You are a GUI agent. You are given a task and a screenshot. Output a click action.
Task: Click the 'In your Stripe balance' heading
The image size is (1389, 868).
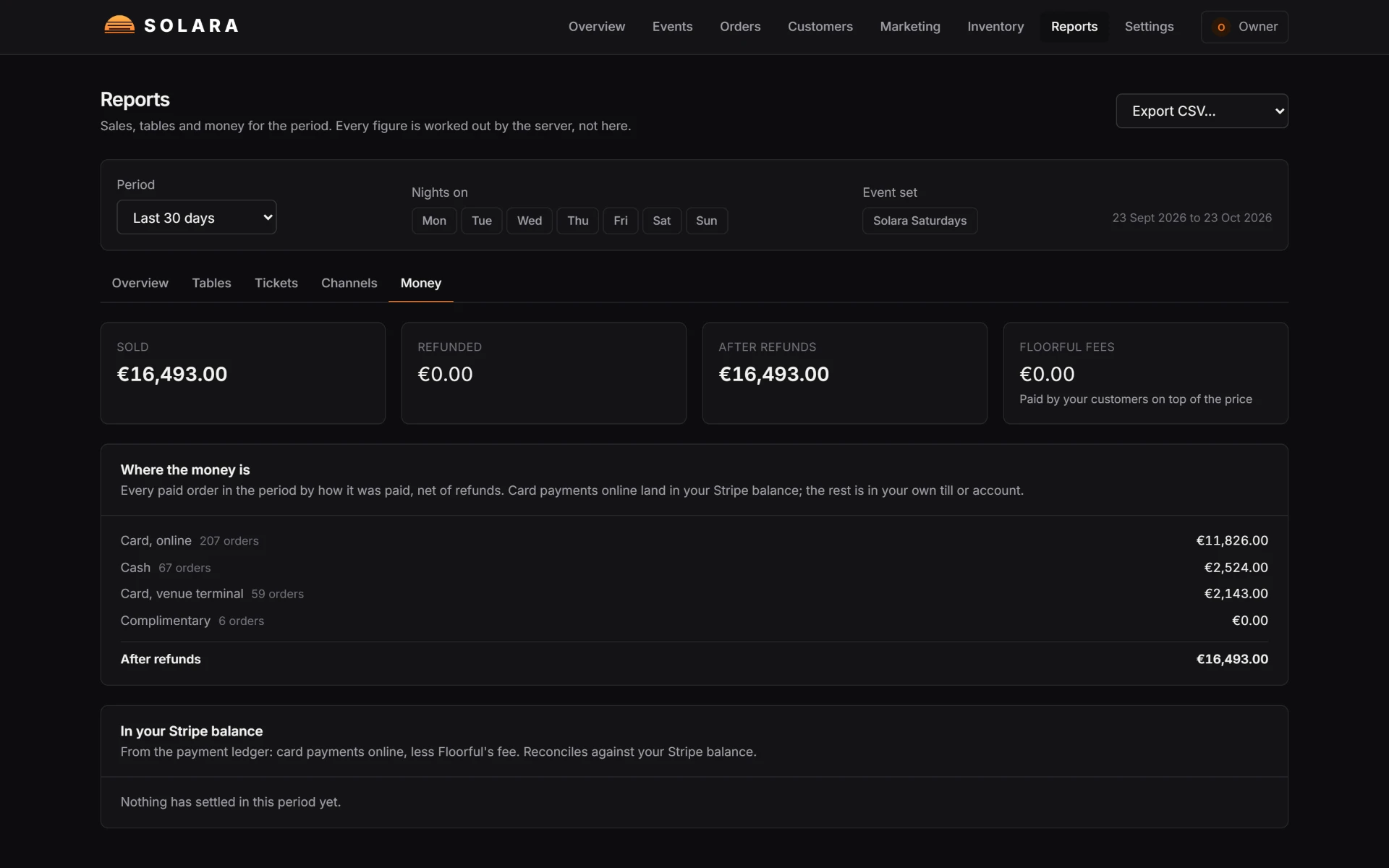point(192,731)
